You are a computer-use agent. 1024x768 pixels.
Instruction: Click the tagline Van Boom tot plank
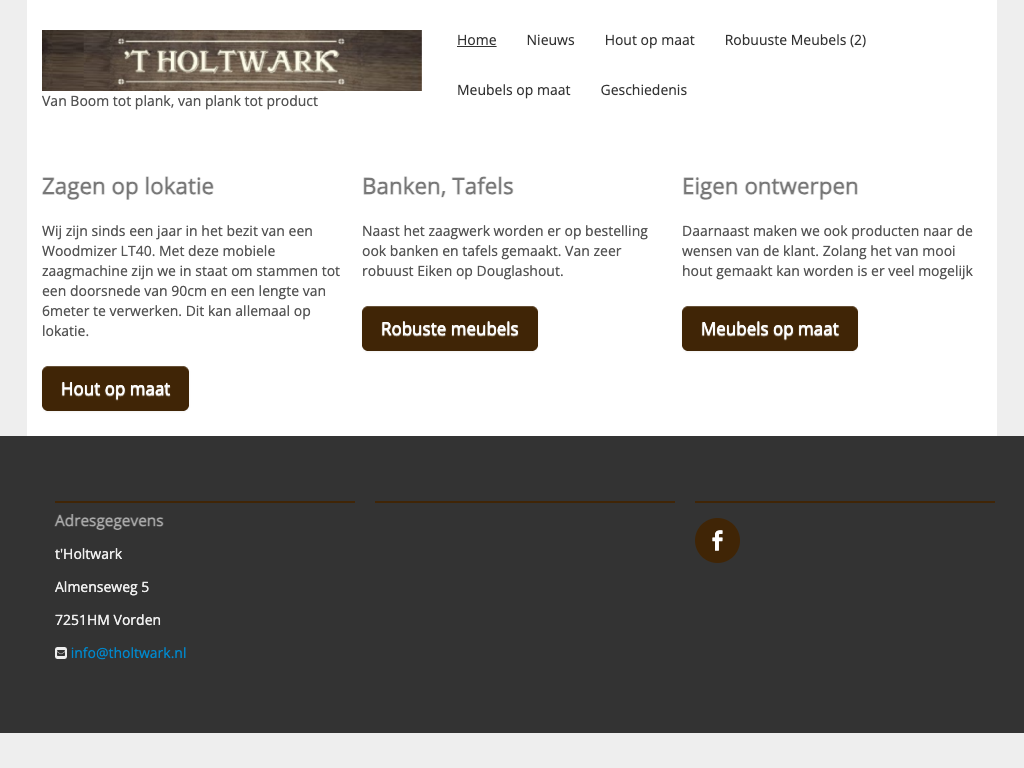[x=180, y=101]
